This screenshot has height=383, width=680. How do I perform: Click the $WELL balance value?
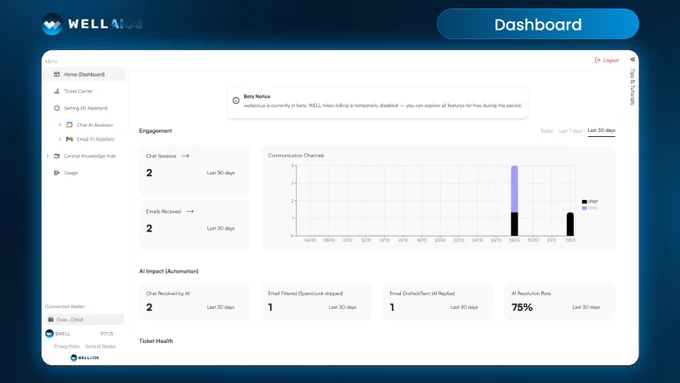click(x=107, y=334)
